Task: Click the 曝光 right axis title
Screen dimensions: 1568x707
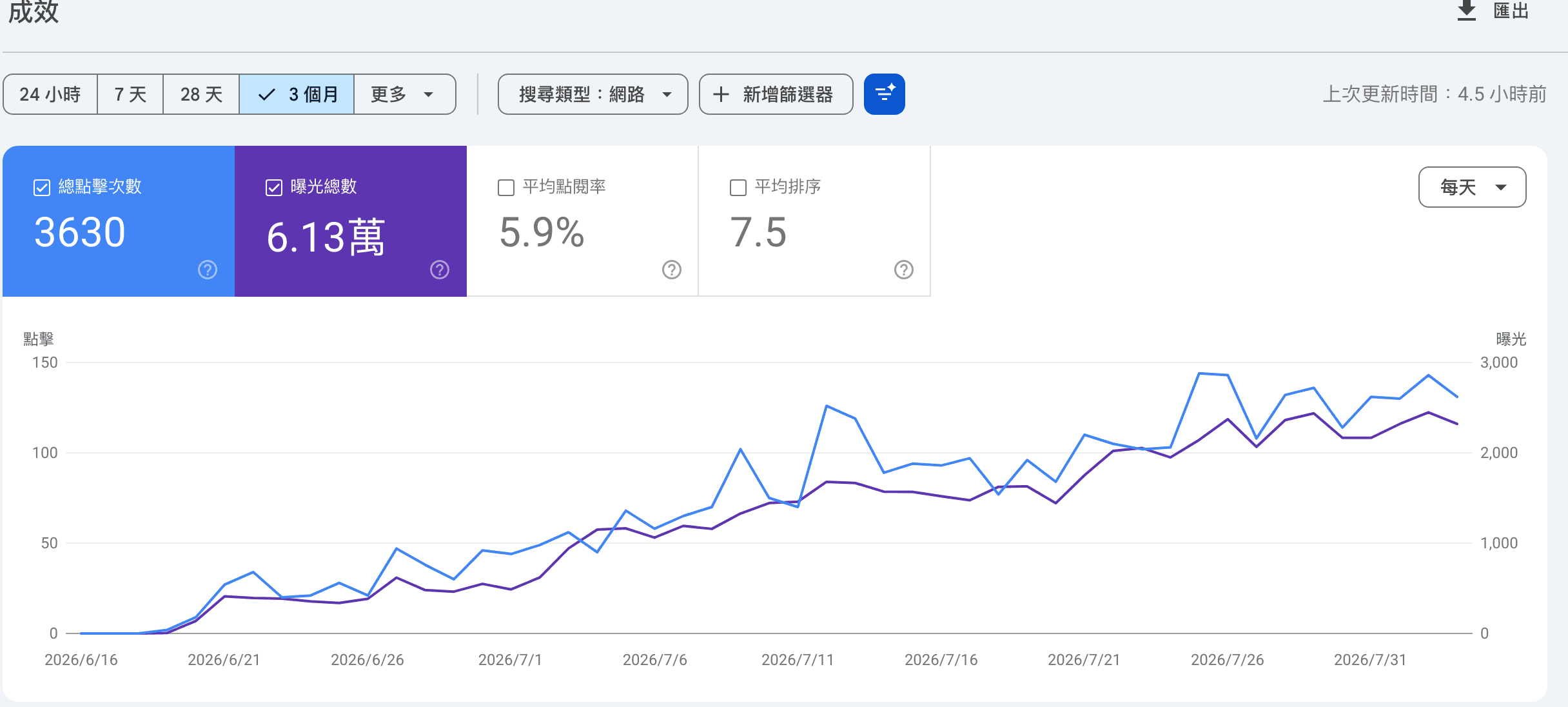Action: (1511, 339)
